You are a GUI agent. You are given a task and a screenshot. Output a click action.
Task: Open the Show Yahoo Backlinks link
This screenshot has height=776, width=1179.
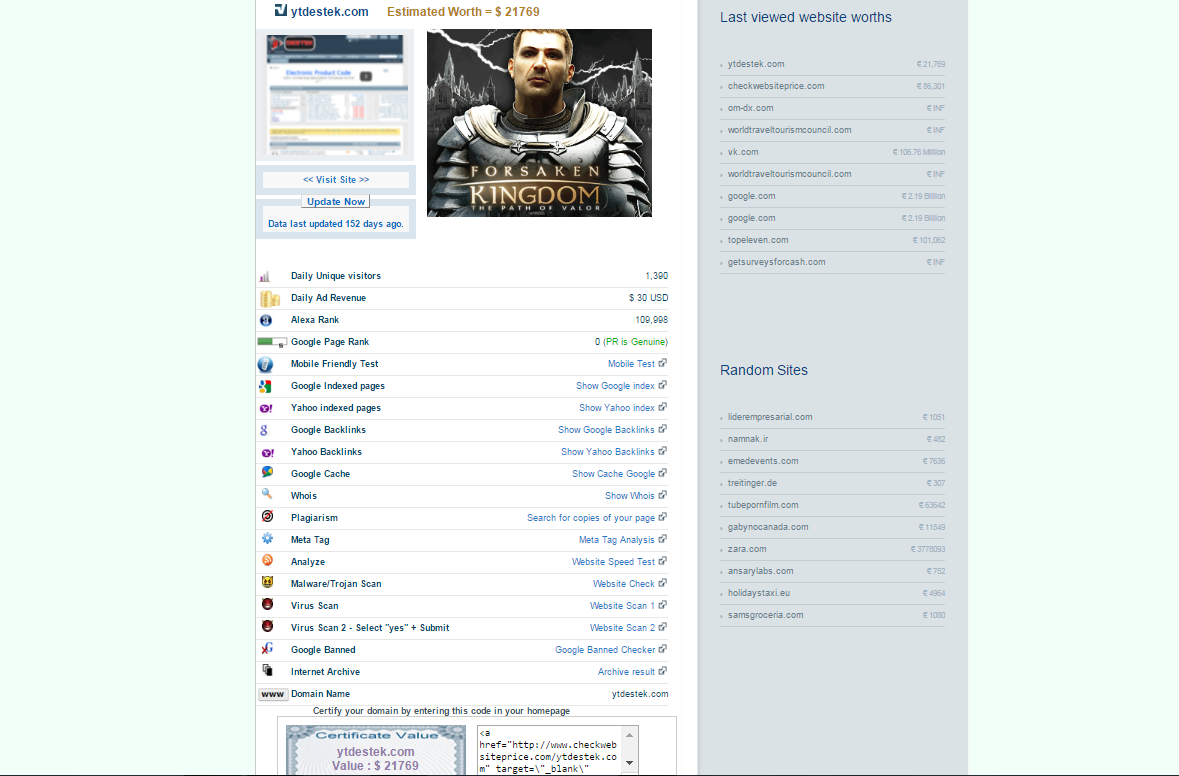coord(608,452)
